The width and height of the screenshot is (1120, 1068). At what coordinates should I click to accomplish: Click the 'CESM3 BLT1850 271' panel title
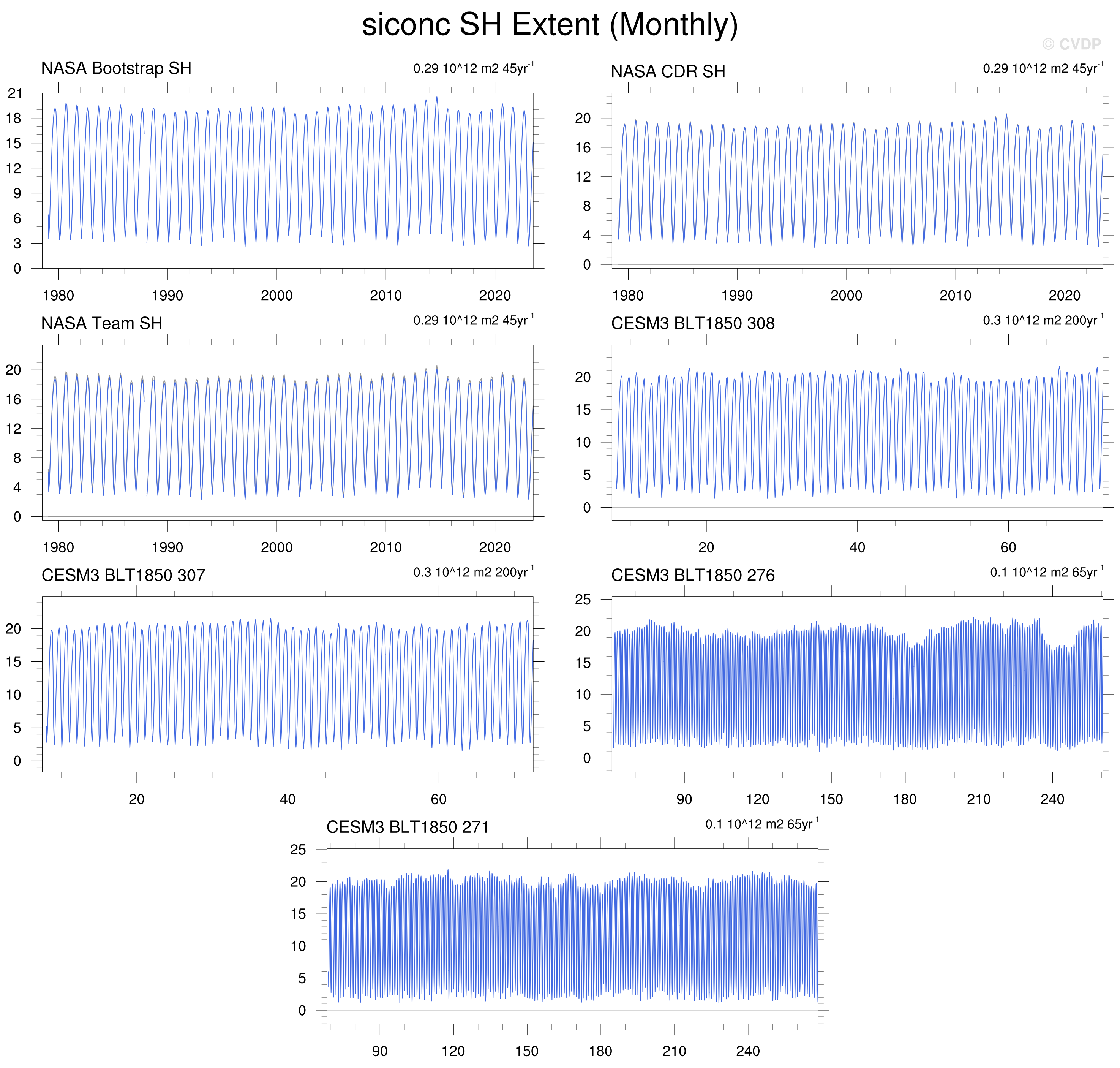tap(408, 827)
